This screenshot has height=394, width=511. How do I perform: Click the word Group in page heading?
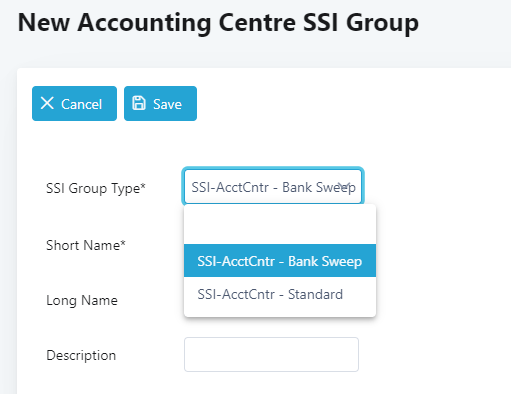(x=382, y=23)
